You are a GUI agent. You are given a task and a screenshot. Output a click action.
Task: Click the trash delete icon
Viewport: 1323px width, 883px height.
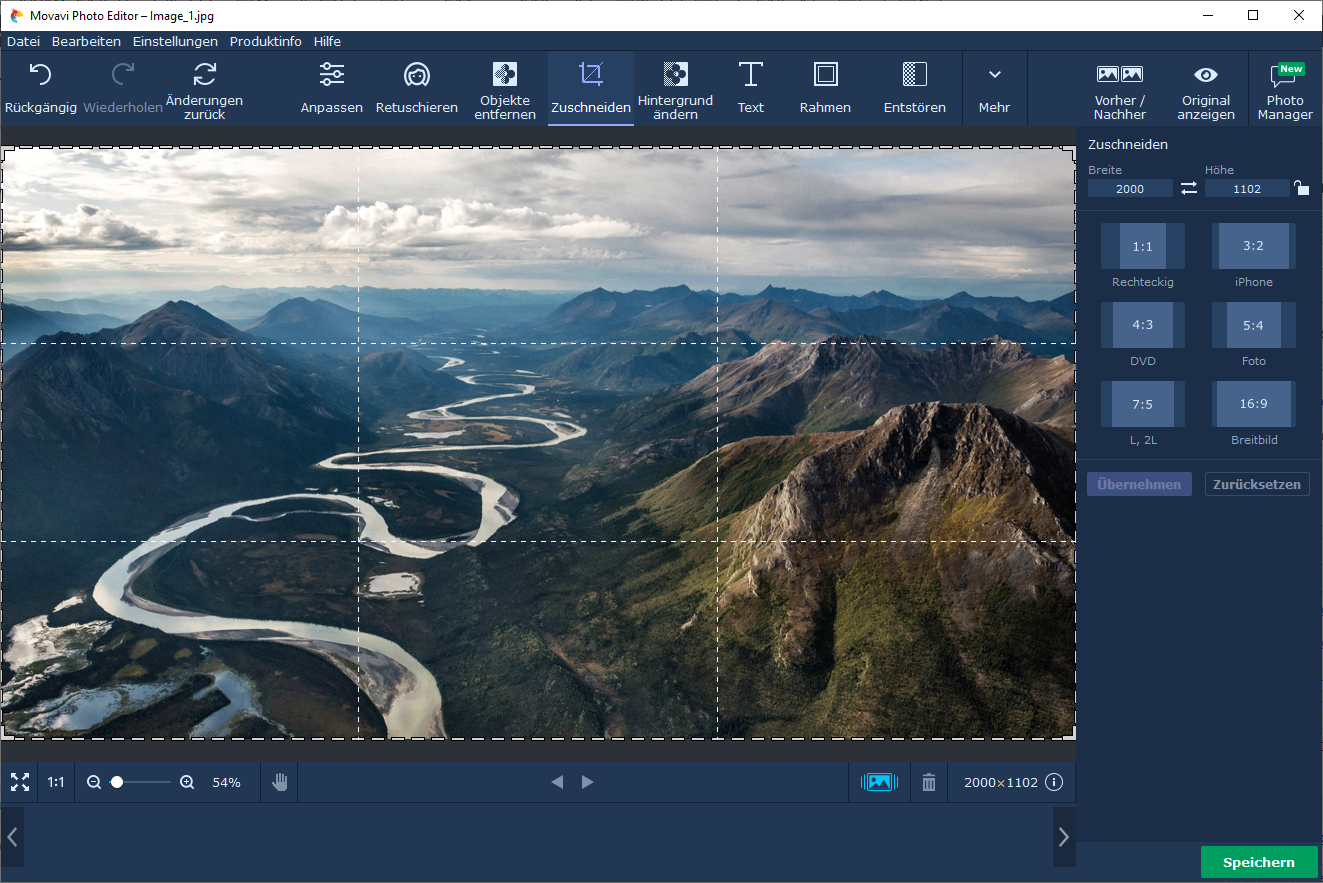click(x=929, y=782)
